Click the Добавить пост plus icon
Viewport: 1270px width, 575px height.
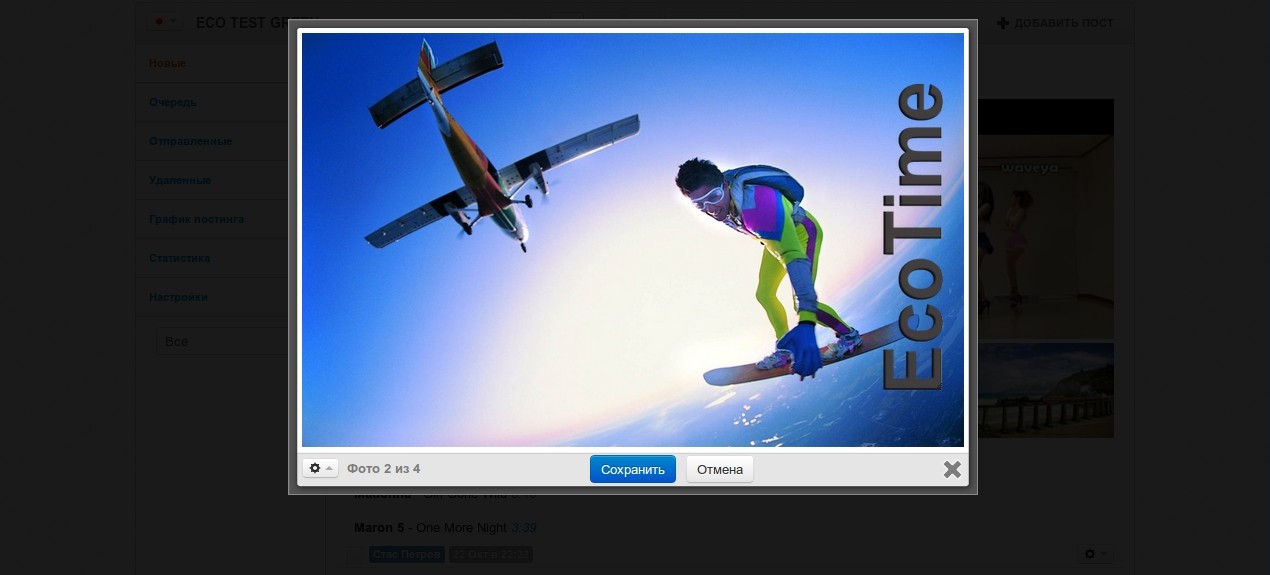click(x=1003, y=23)
